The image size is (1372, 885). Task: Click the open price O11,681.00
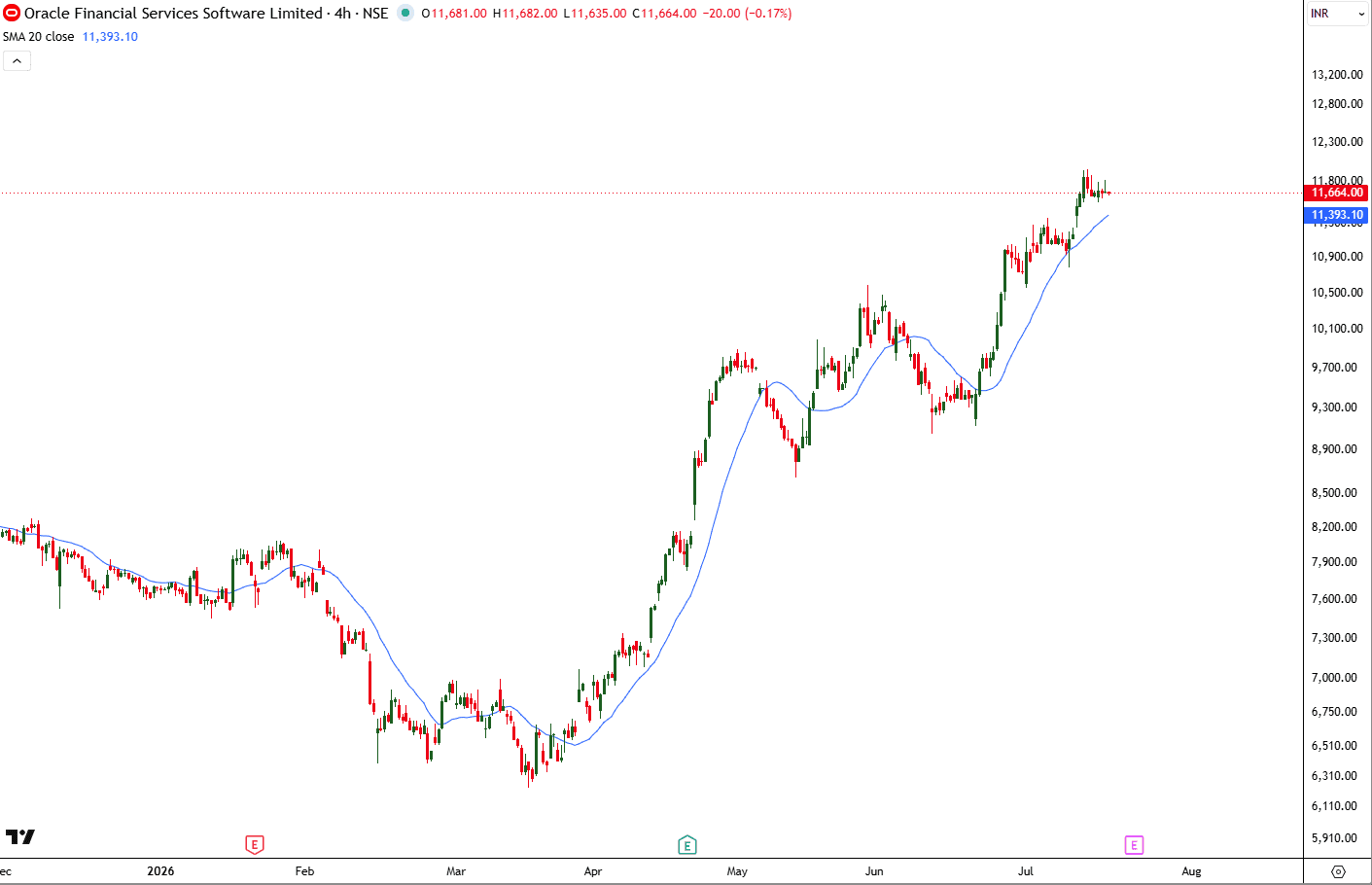click(x=454, y=14)
